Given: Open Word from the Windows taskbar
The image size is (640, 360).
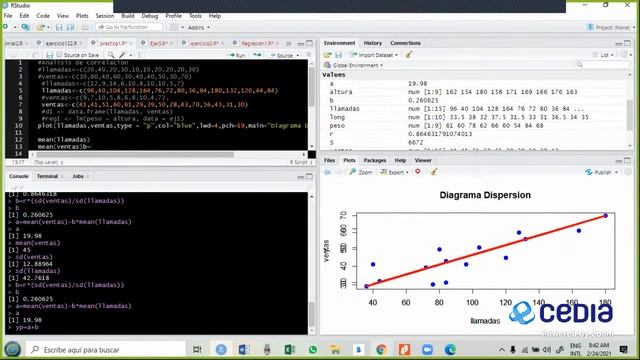Looking at the screenshot, I should [x=244, y=350].
